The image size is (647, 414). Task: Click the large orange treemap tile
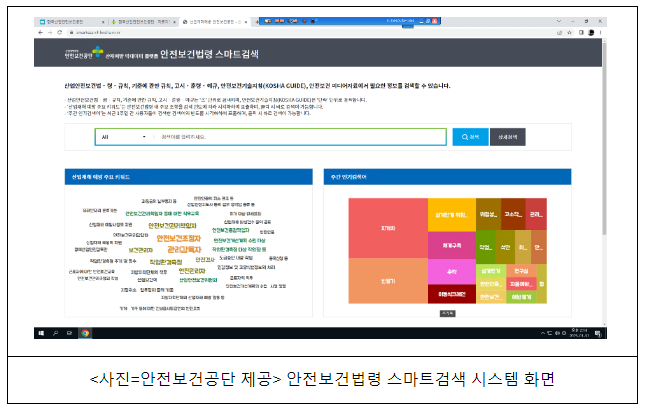pos(388,281)
